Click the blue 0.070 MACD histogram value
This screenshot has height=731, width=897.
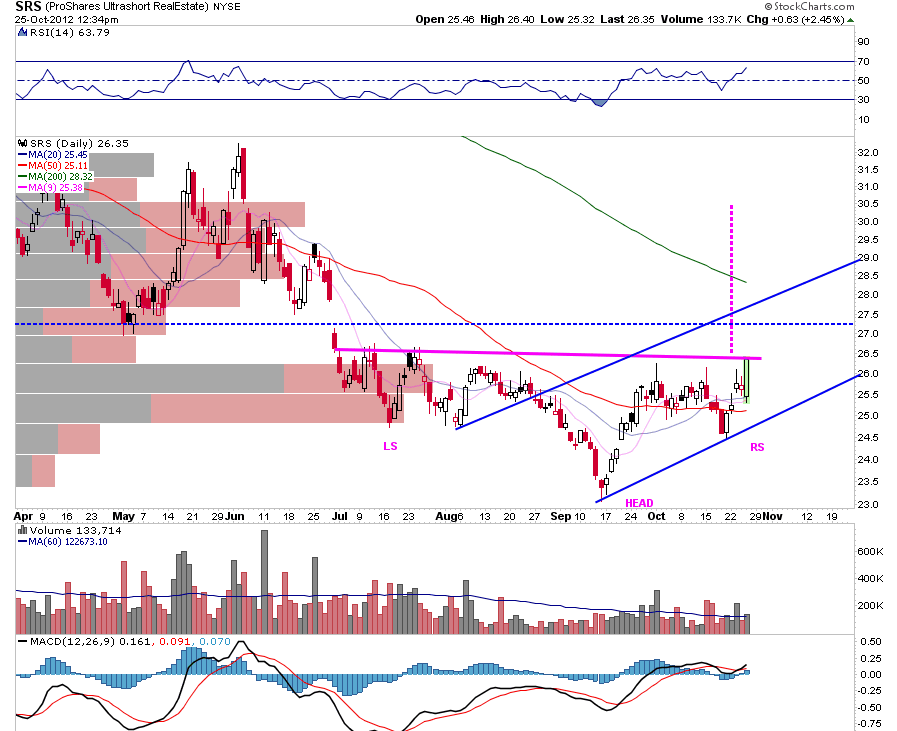coord(215,641)
